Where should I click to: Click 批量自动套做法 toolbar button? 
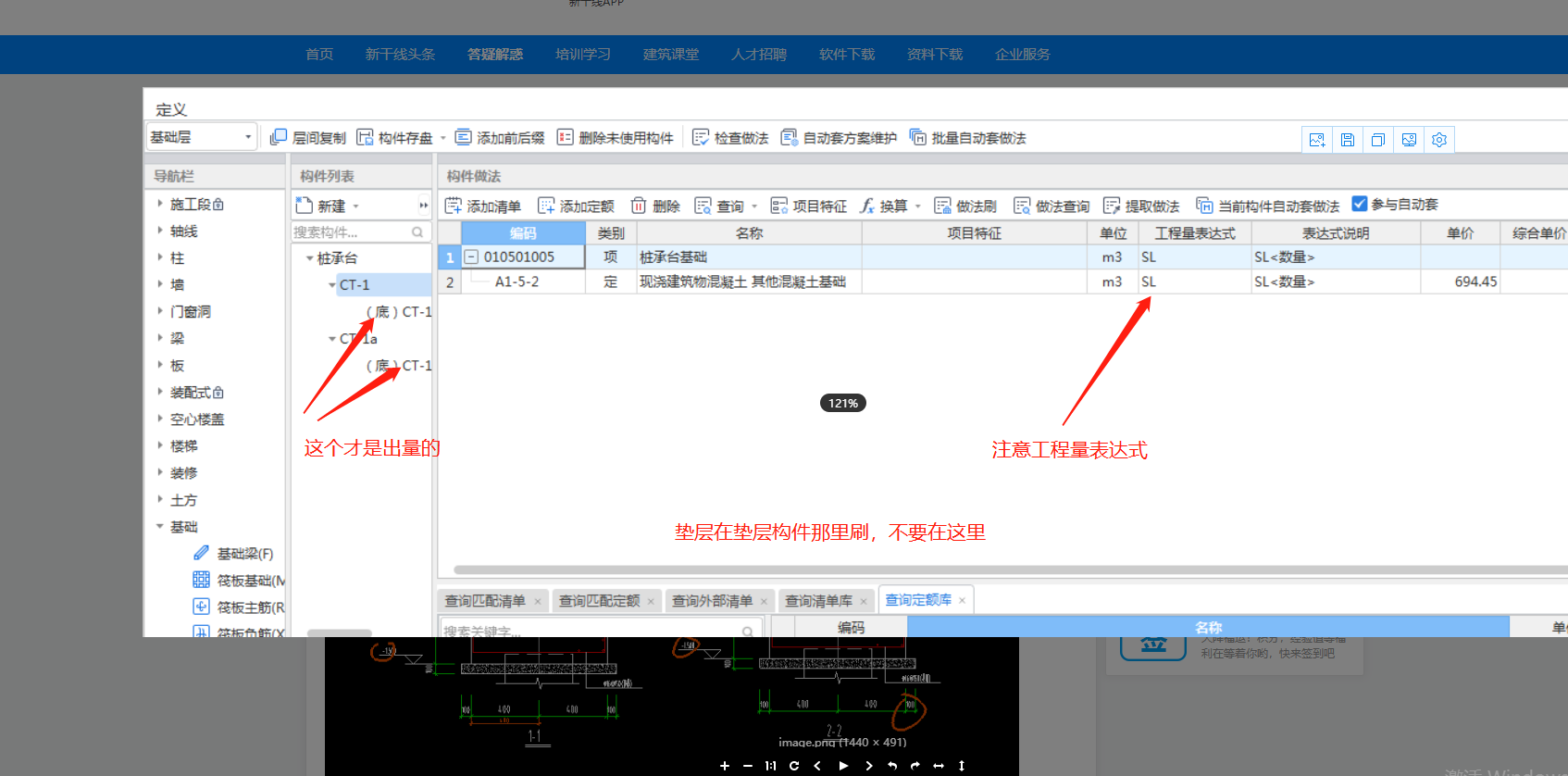(x=967, y=138)
